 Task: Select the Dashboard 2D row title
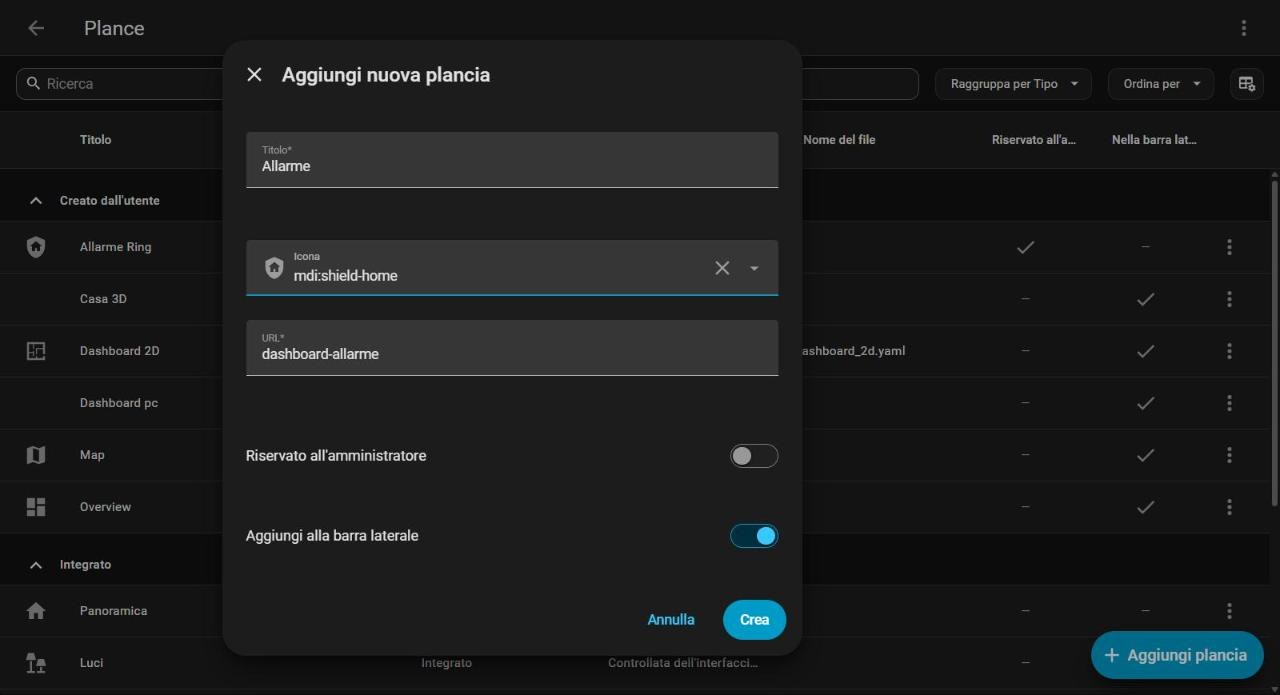coord(119,351)
